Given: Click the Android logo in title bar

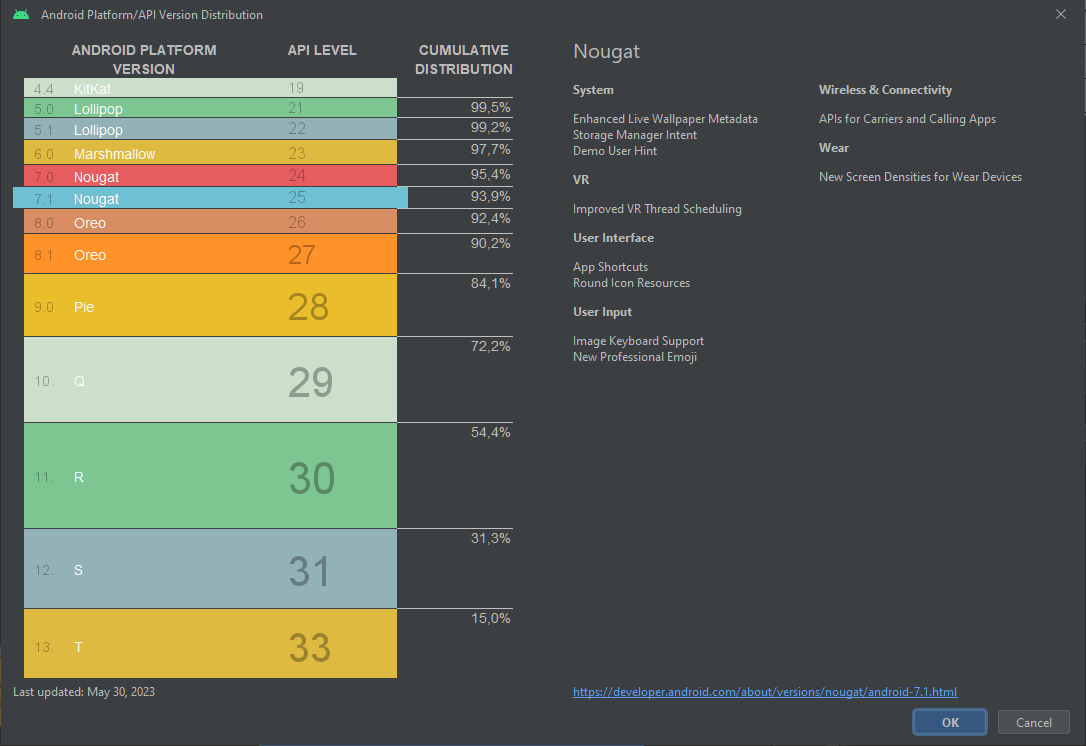Looking at the screenshot, I should [21, 15].
